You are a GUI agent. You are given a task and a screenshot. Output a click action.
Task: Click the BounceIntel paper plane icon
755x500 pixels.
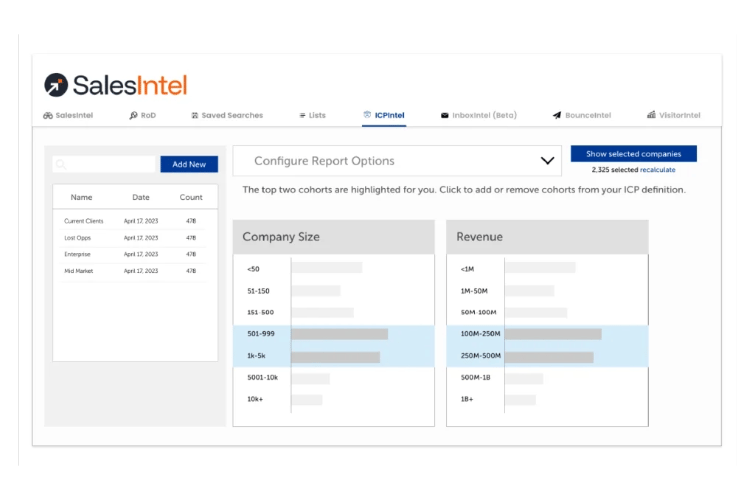[557, 115]
